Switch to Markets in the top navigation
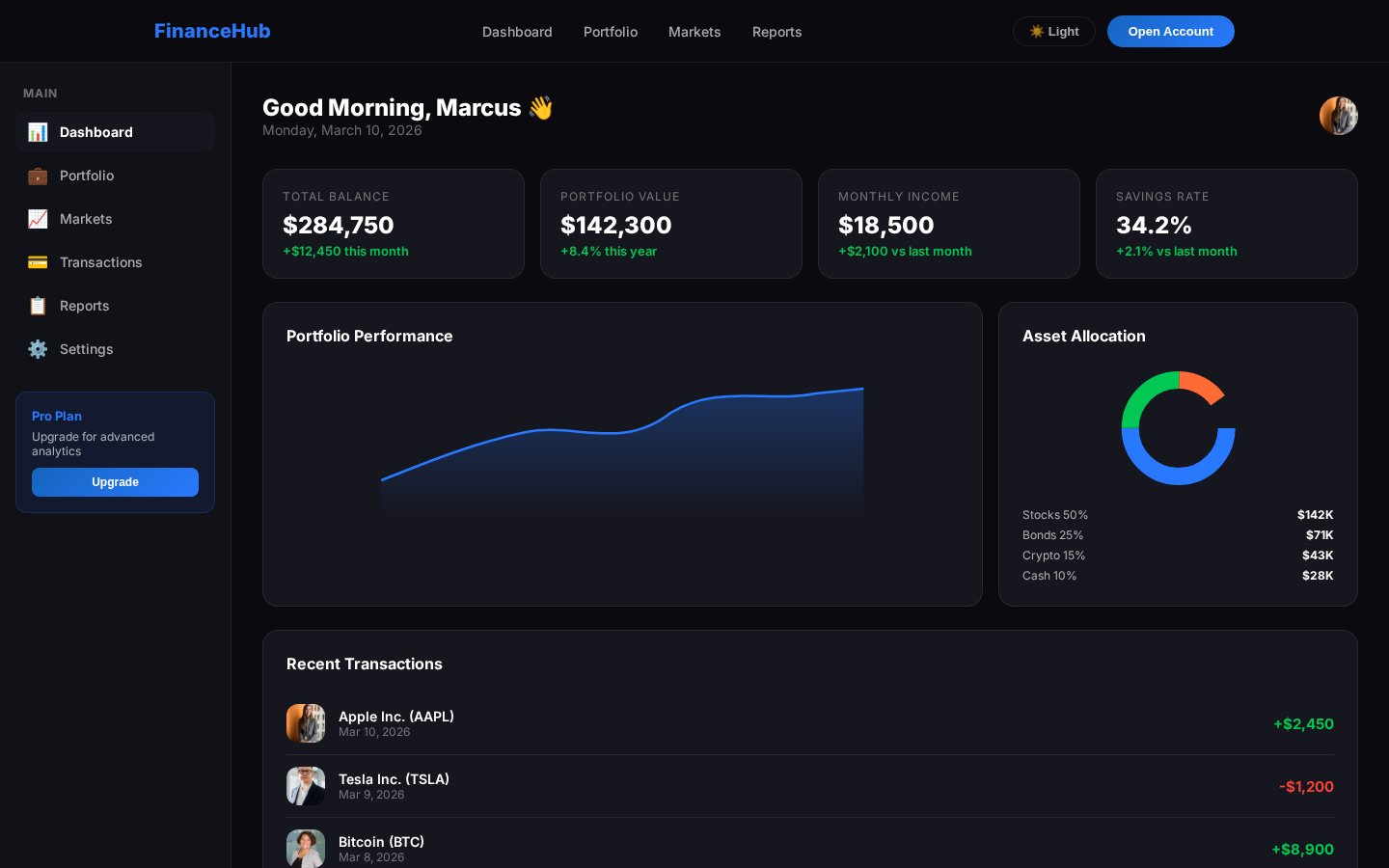 tap(694, 32)
